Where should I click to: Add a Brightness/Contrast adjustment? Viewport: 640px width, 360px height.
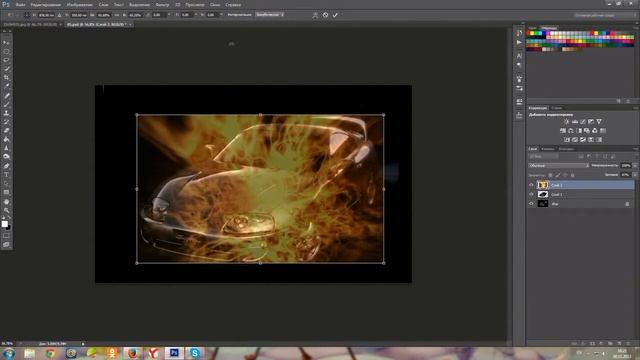click(x=567, y=122)
